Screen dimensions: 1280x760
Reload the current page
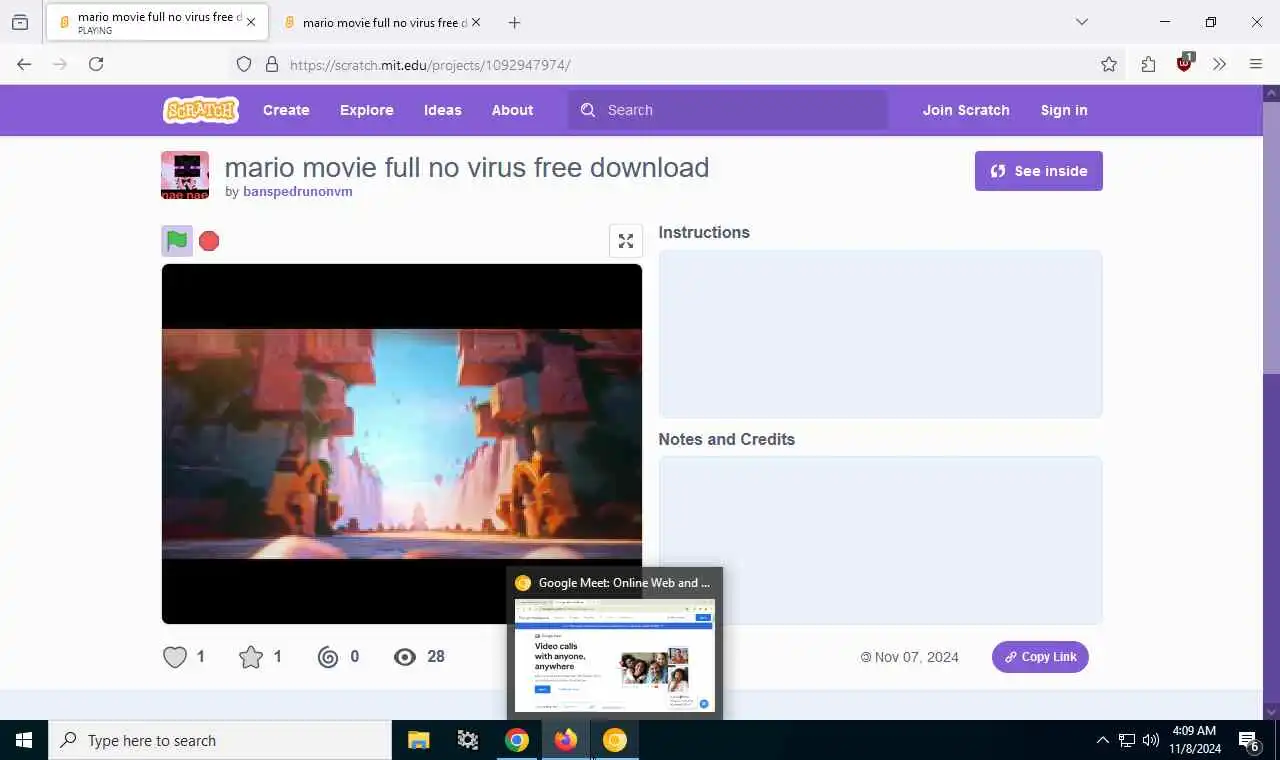96,64
